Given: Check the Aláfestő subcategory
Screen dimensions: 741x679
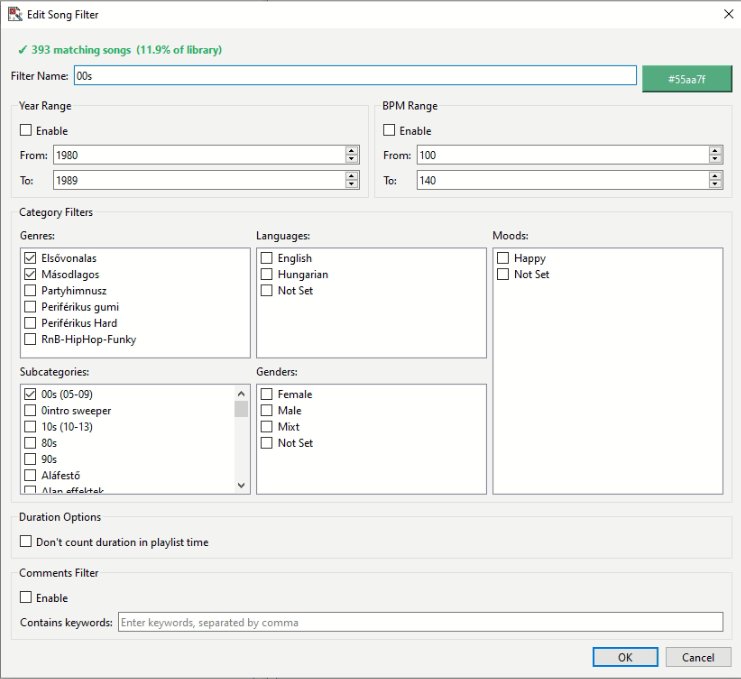Looking at the screenshot, I should (30, 475).
